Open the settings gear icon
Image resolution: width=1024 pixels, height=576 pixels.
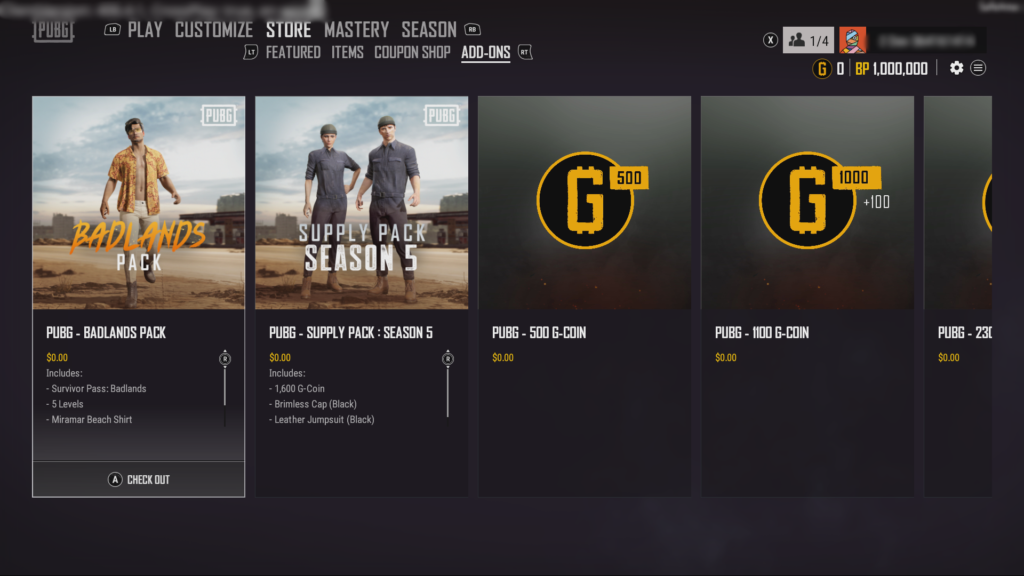[956, 68]
